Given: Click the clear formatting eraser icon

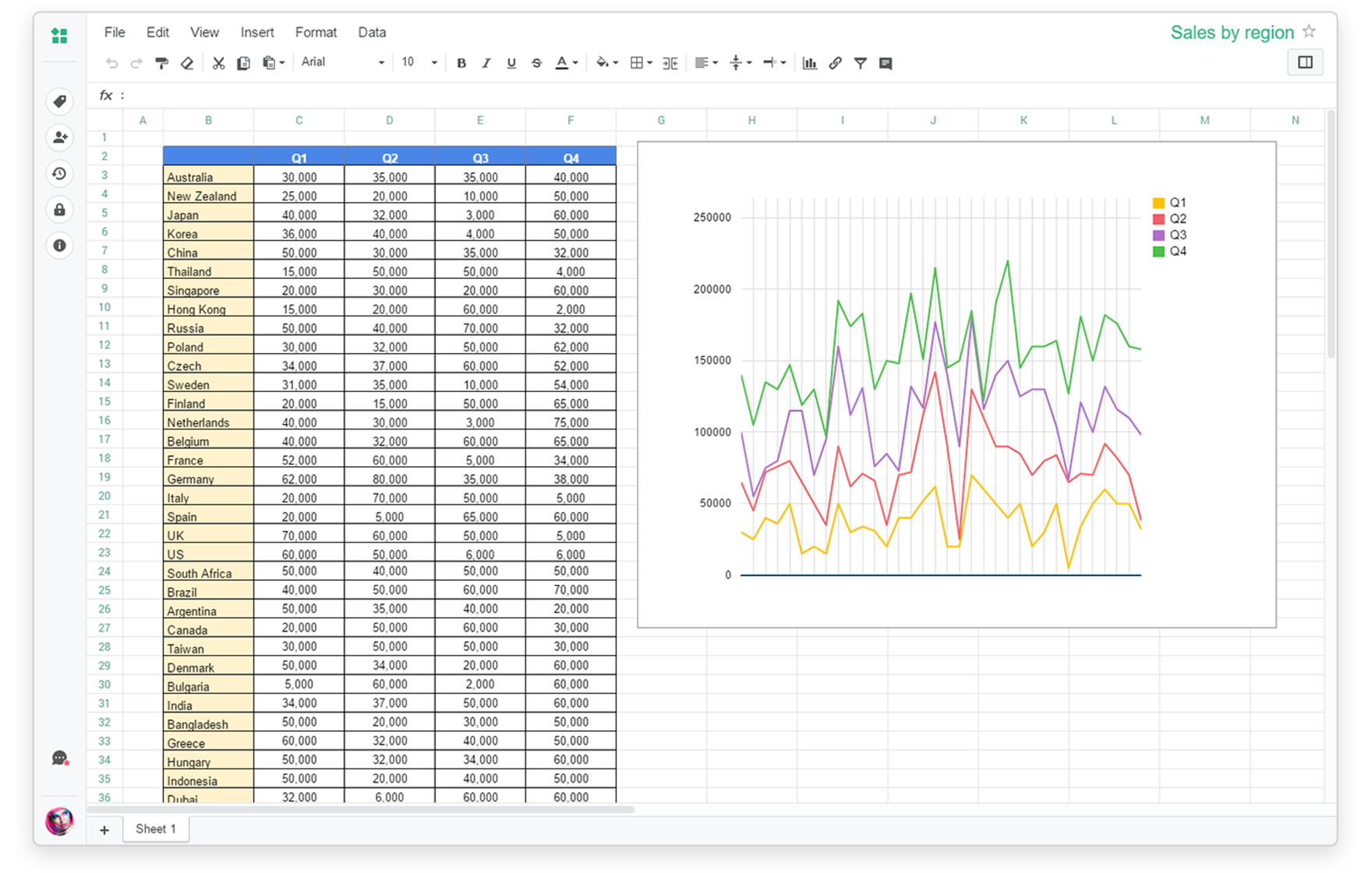Looking at the screenshot, I should pyautogui.click(x=187, y=63).
